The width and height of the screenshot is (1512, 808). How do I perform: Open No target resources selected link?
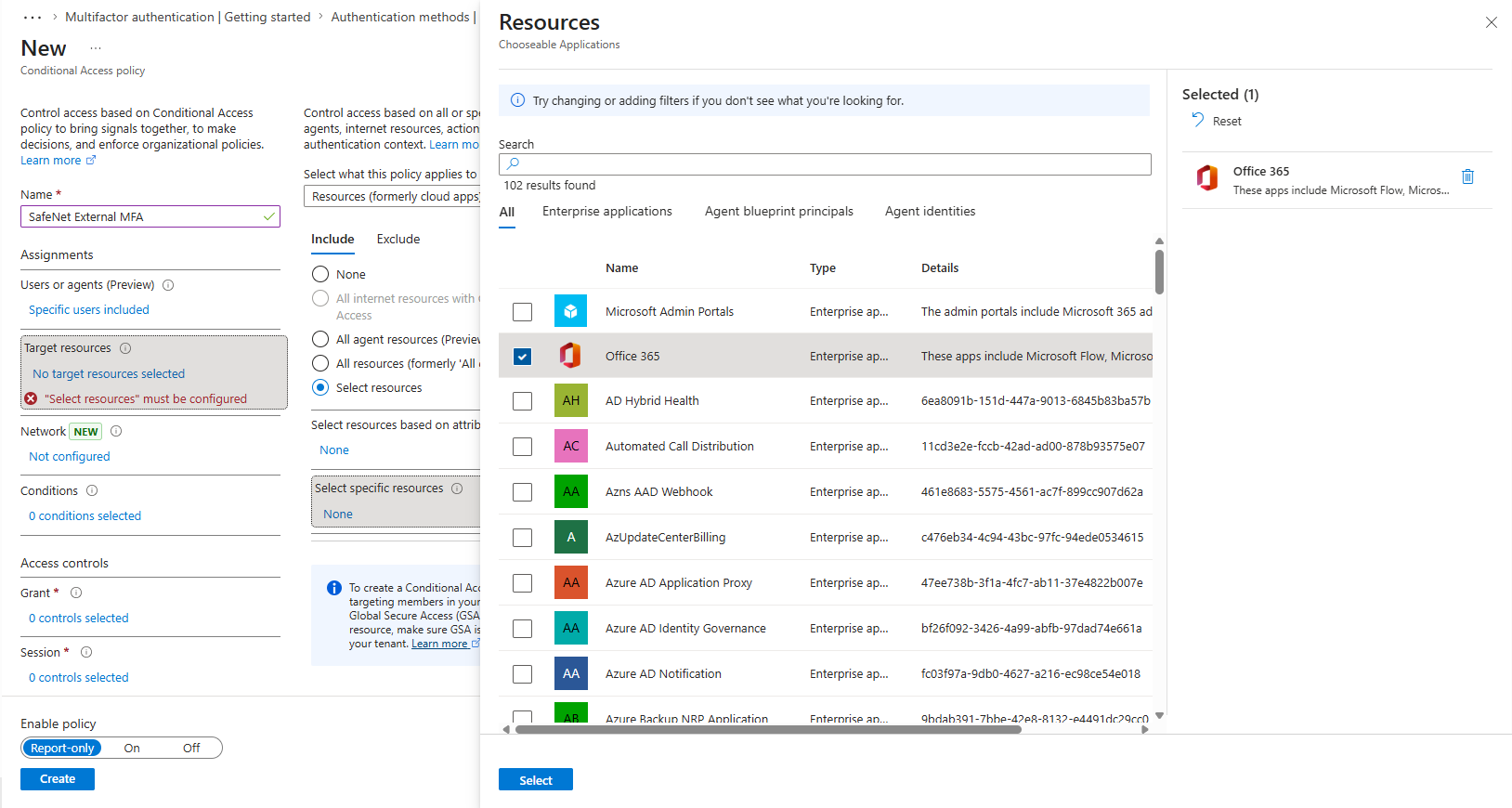109,374
